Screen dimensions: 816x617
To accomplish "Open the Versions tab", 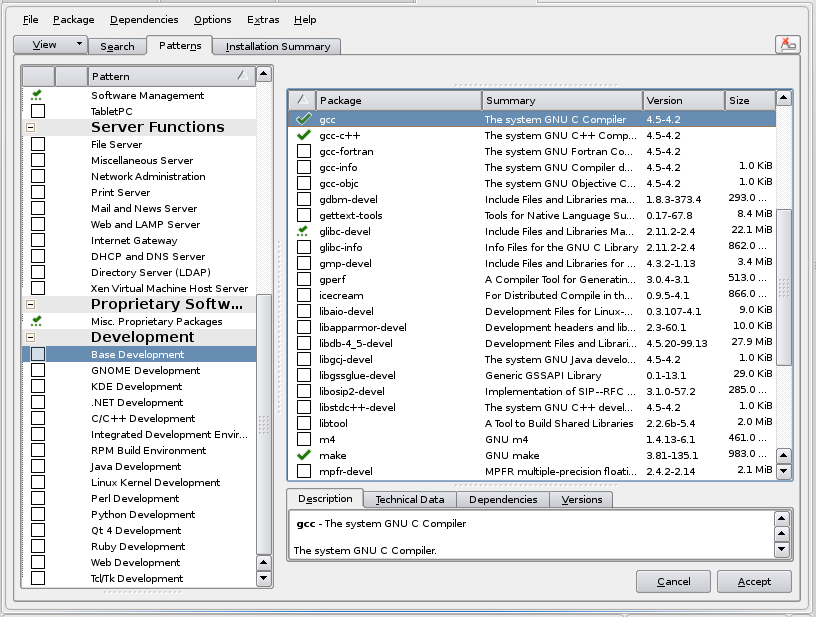I will [x=582, y=499].
